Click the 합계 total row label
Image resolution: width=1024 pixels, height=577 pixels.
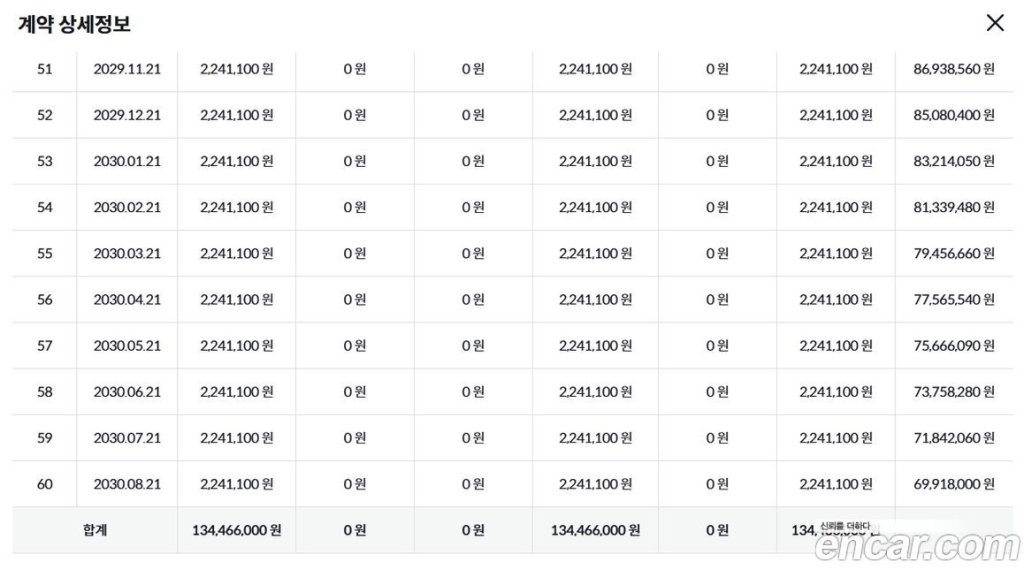[95, 530]
